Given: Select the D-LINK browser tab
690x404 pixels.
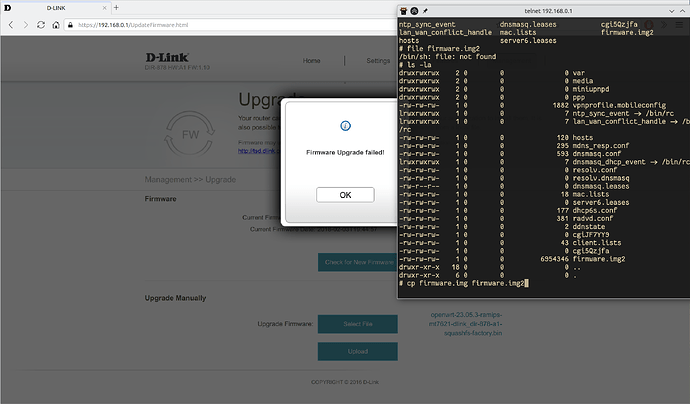Looking at the screenshot, I should 56,8.
